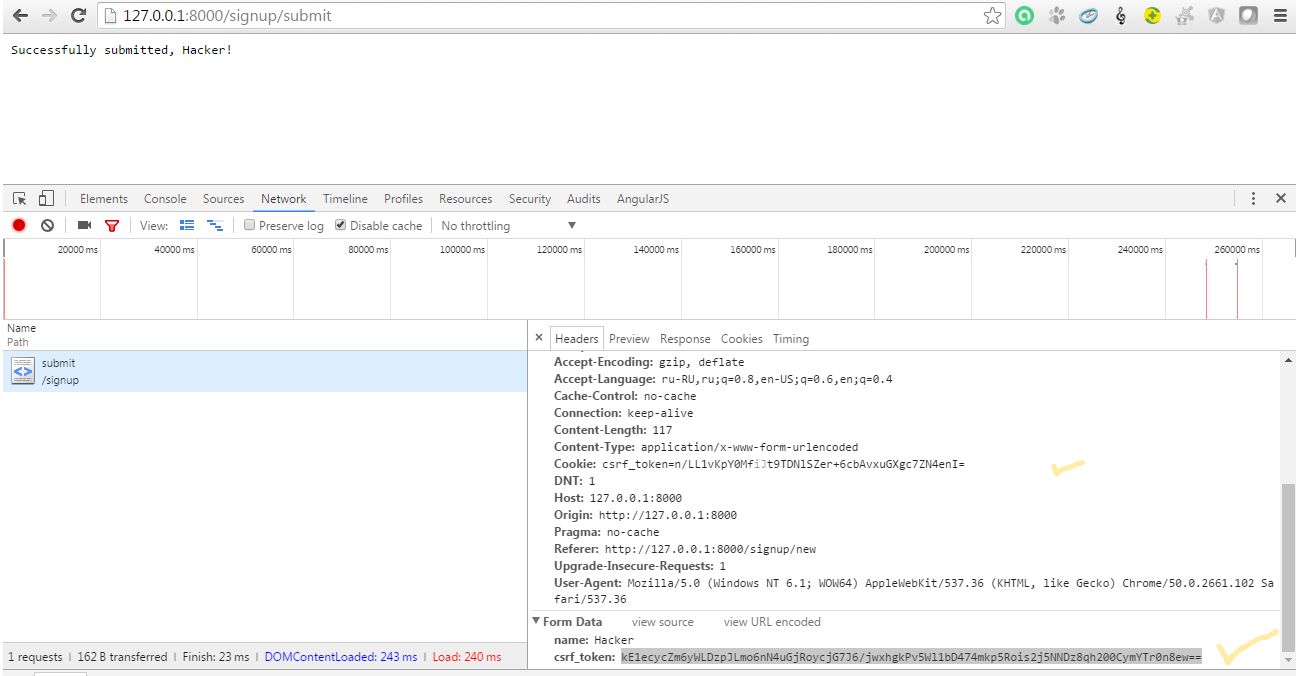Toggle the device mode icon
1298x676 pixels.
click(46, 198)
